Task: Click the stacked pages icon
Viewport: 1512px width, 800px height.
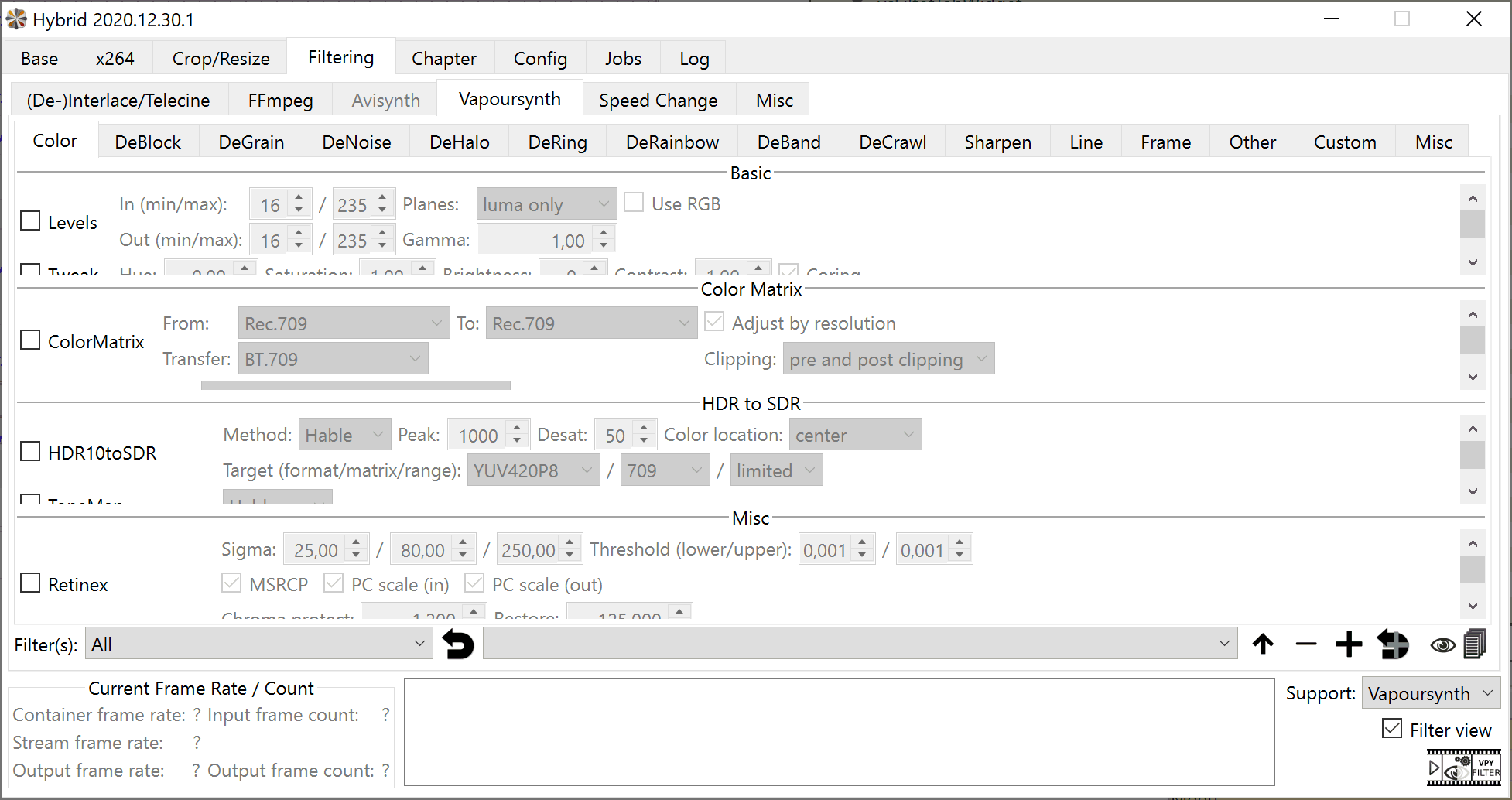Action: point(1475,644)
